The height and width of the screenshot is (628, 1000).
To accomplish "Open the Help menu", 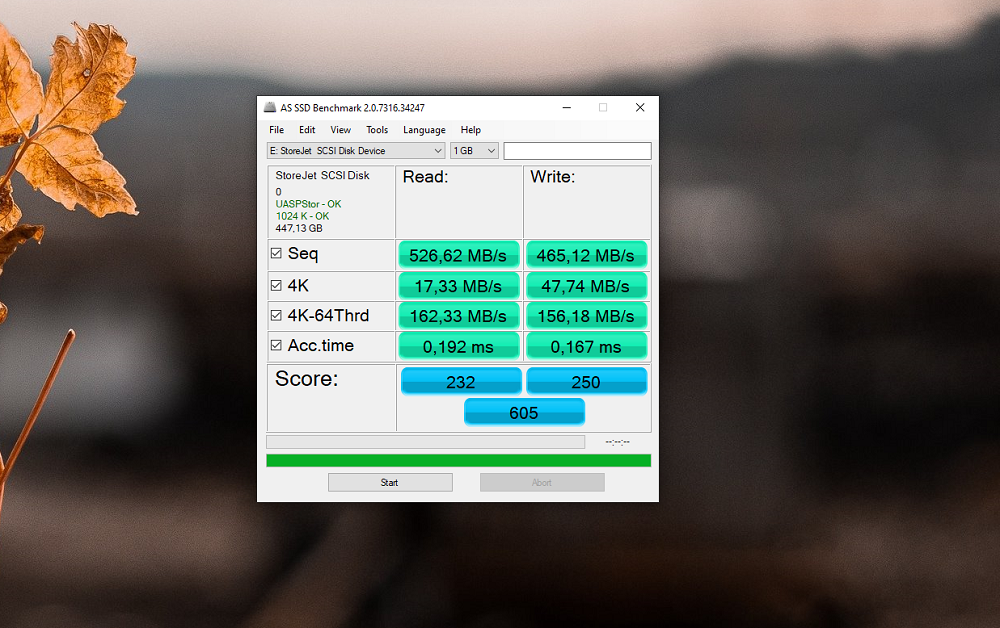I will (470, 130).
